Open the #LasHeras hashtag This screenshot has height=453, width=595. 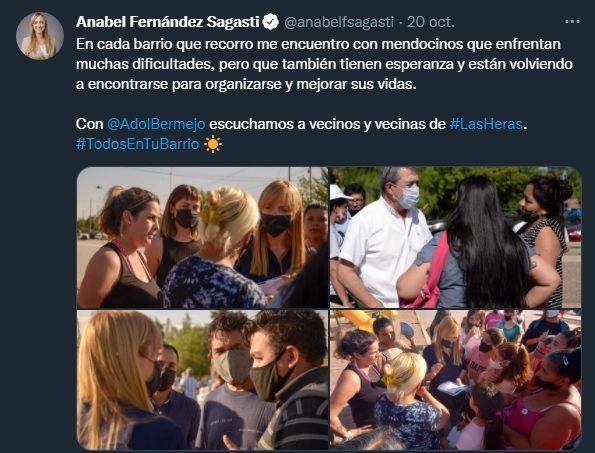click(486, 124)
